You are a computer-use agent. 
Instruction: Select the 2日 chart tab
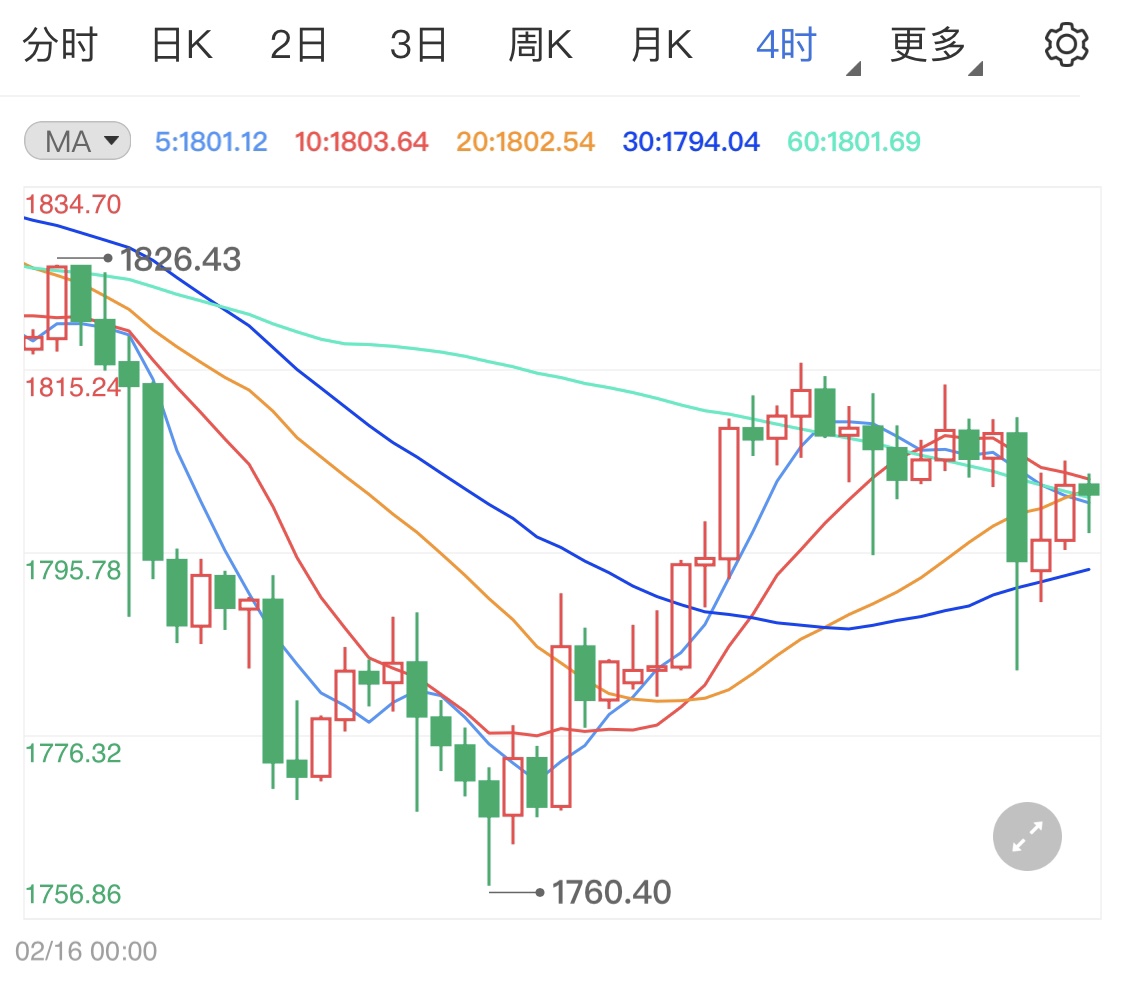[298, 45]
